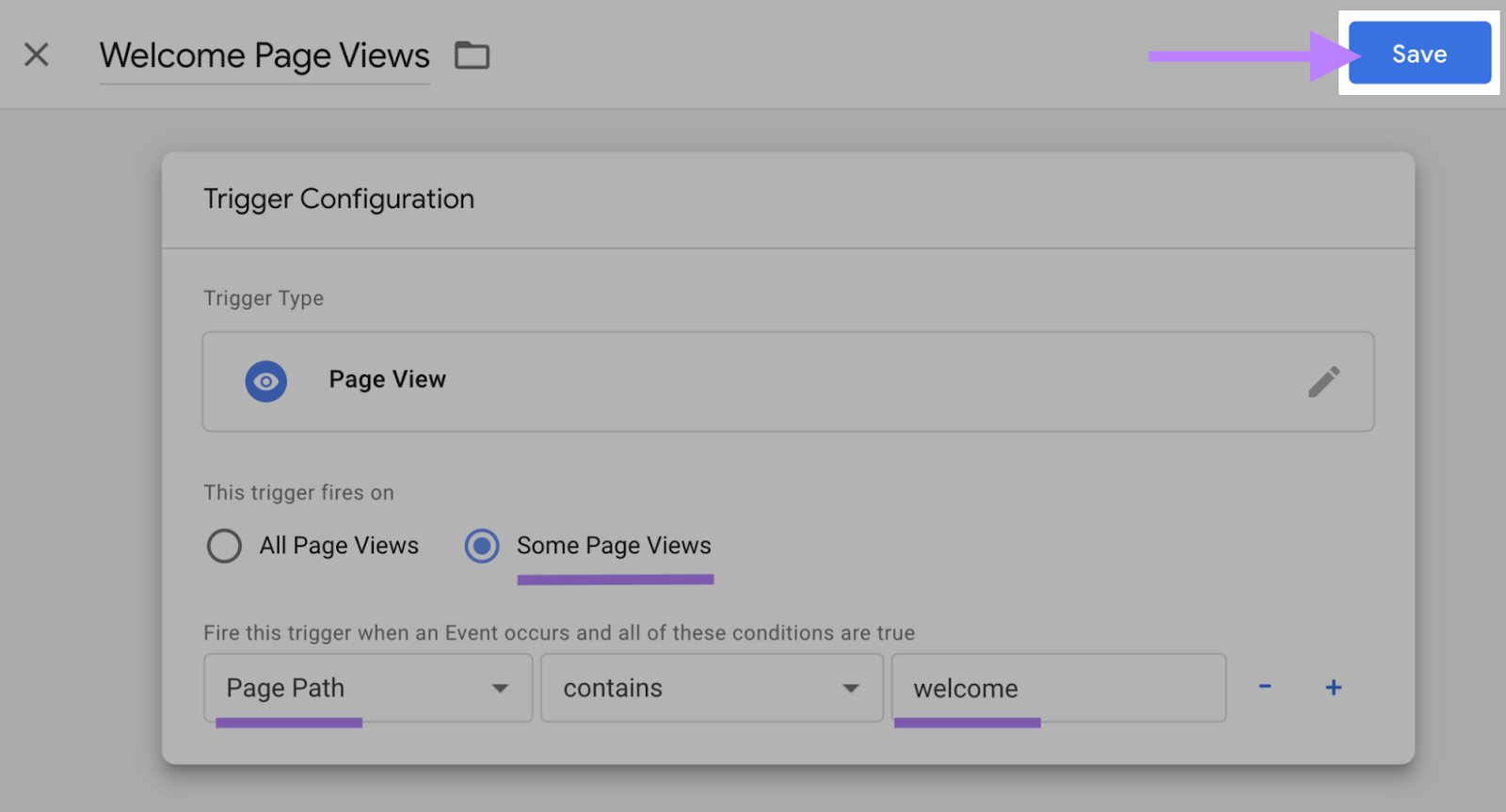The width and height of the screenshot is (1506, 812).
Task: Close the trigger editor with the X icon
Action: (x=37, y=55)
